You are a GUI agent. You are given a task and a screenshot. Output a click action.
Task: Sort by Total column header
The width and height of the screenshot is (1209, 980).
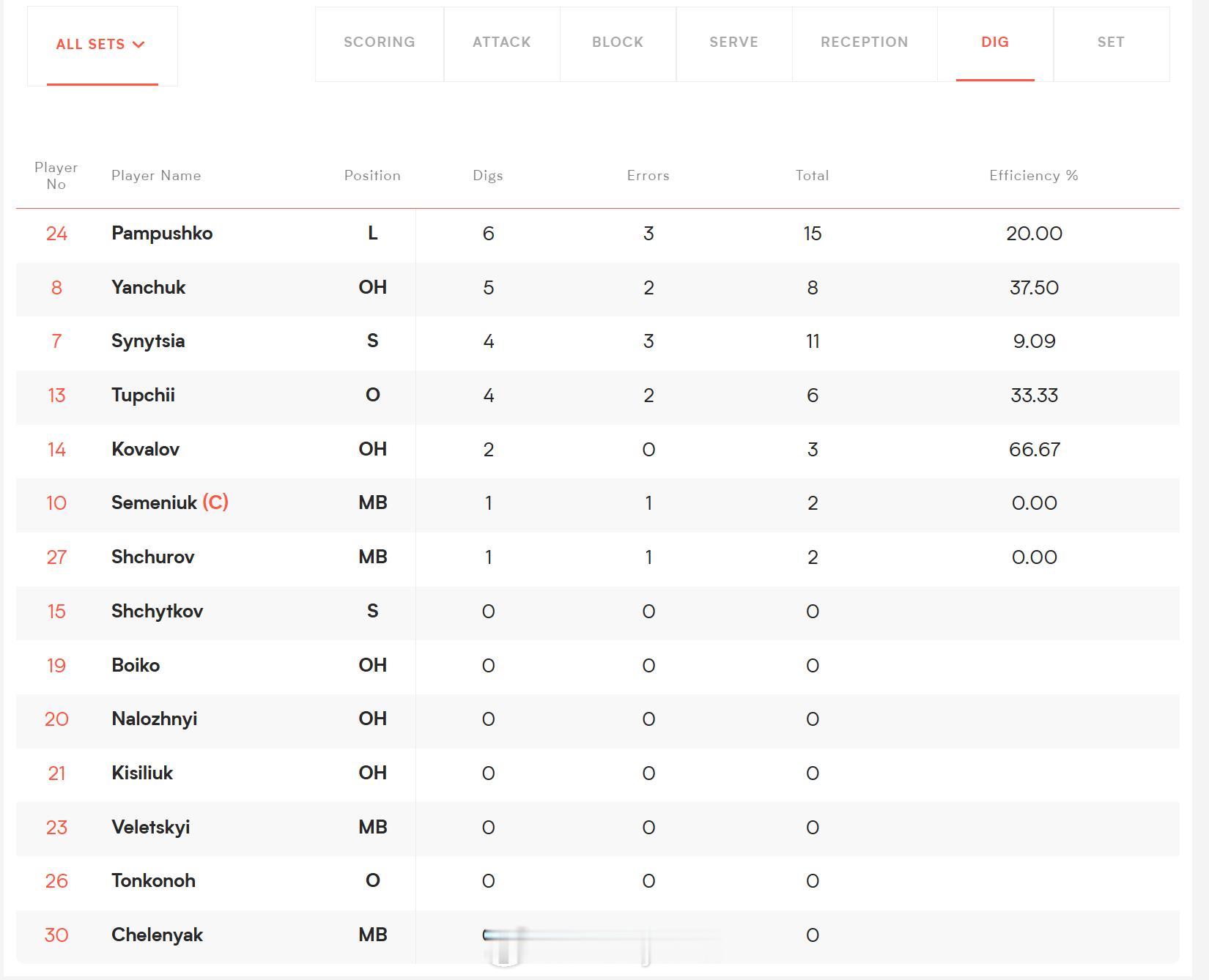813,176
